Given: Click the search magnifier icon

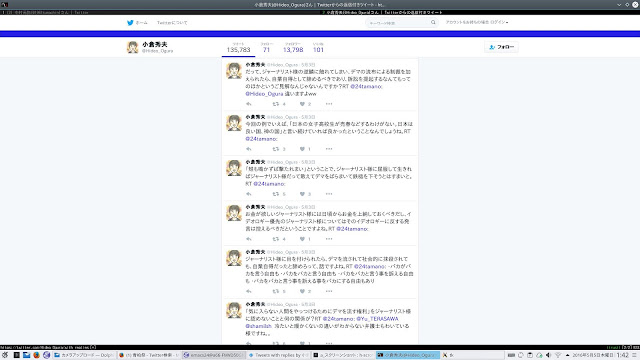Looking at the screenshot, I should [x=433, y=22].
